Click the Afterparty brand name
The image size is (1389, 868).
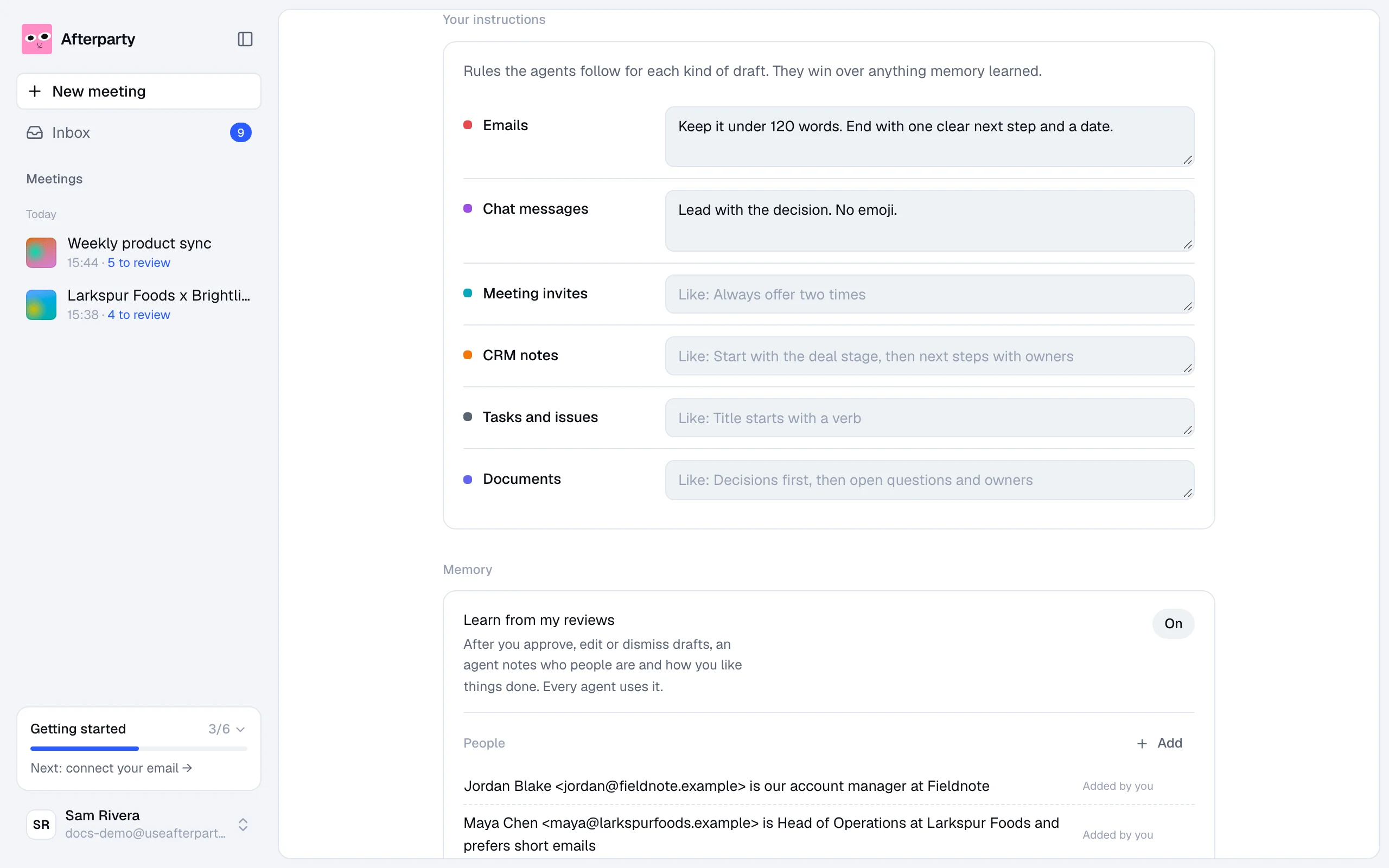(x=98, y=39)
